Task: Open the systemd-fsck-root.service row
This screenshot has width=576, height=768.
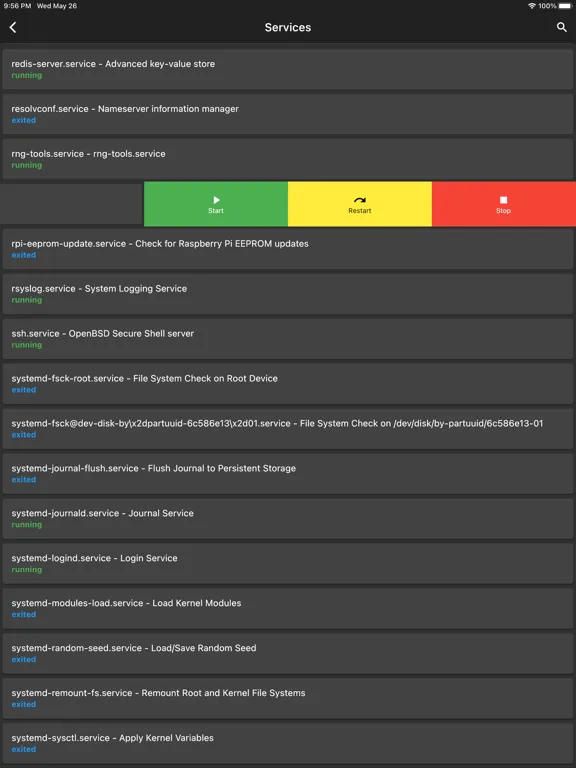Action: click(288, 384)
